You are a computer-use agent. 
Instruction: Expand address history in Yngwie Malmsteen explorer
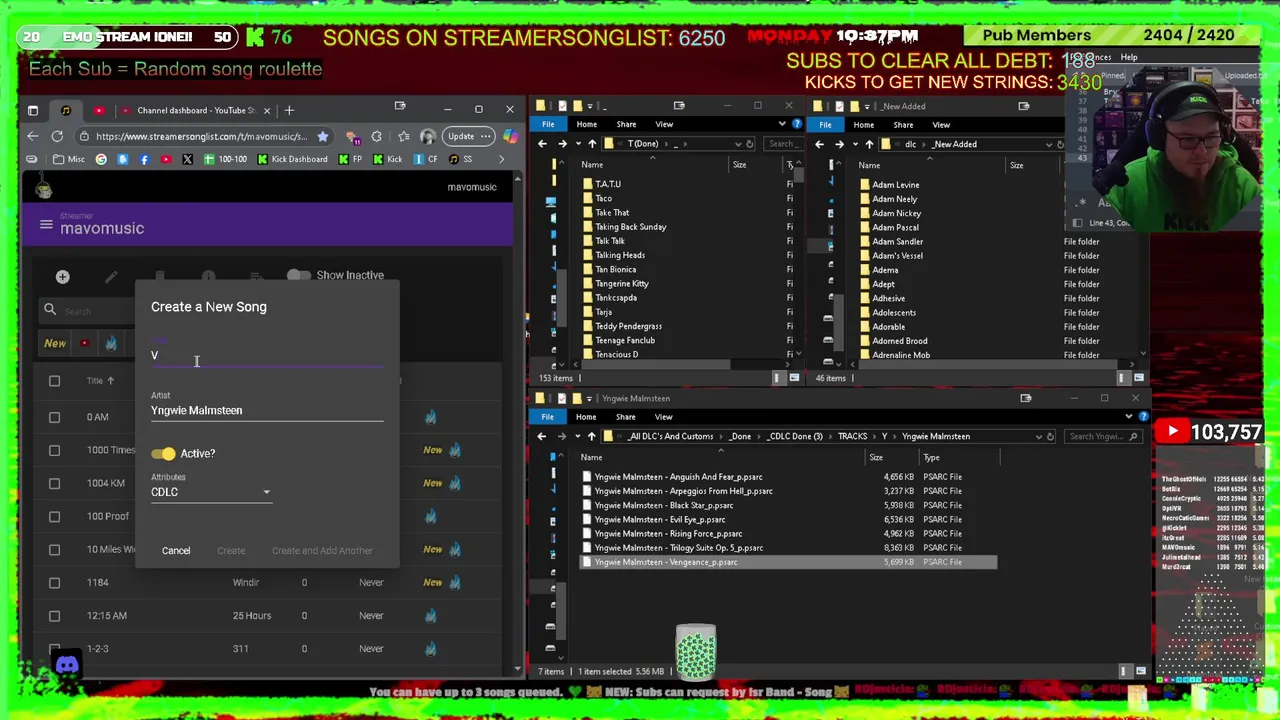tap(1038, 436)
